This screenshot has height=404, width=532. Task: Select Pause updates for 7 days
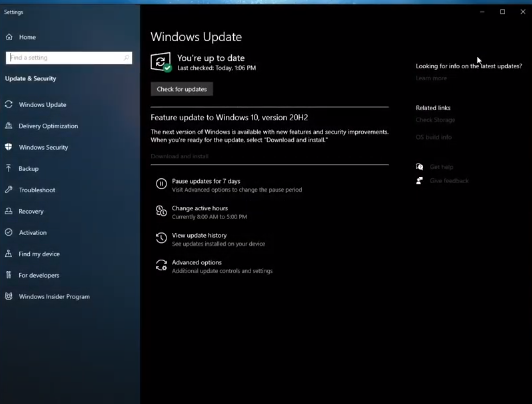pos(206,181)
